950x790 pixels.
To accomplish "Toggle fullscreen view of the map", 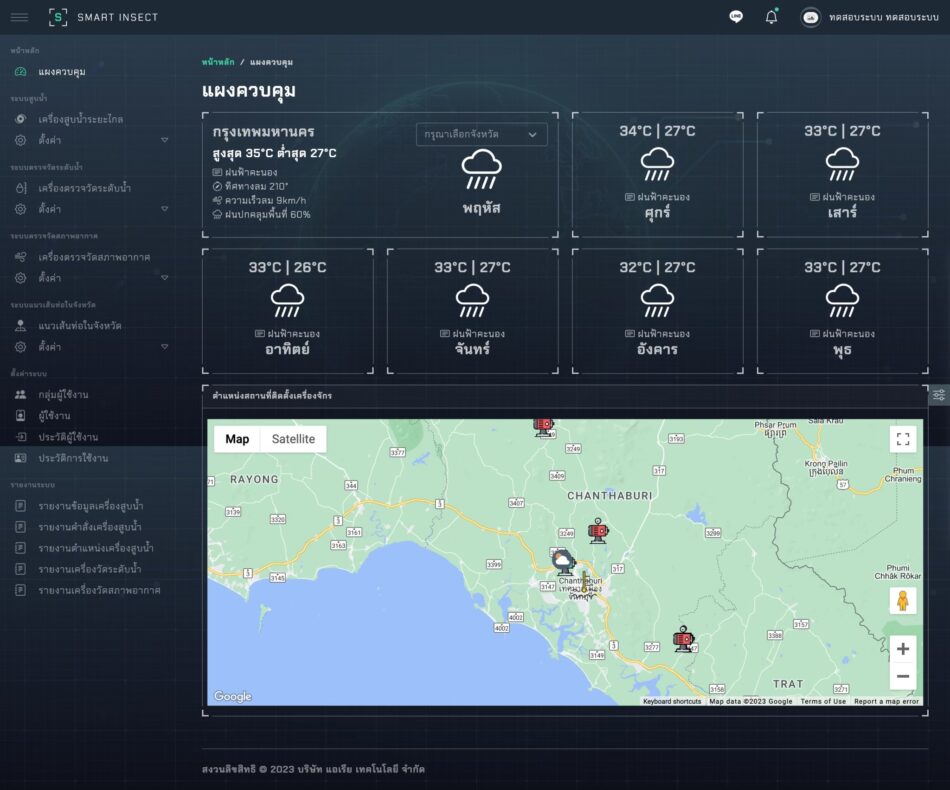I will click(x=902, y=439).
